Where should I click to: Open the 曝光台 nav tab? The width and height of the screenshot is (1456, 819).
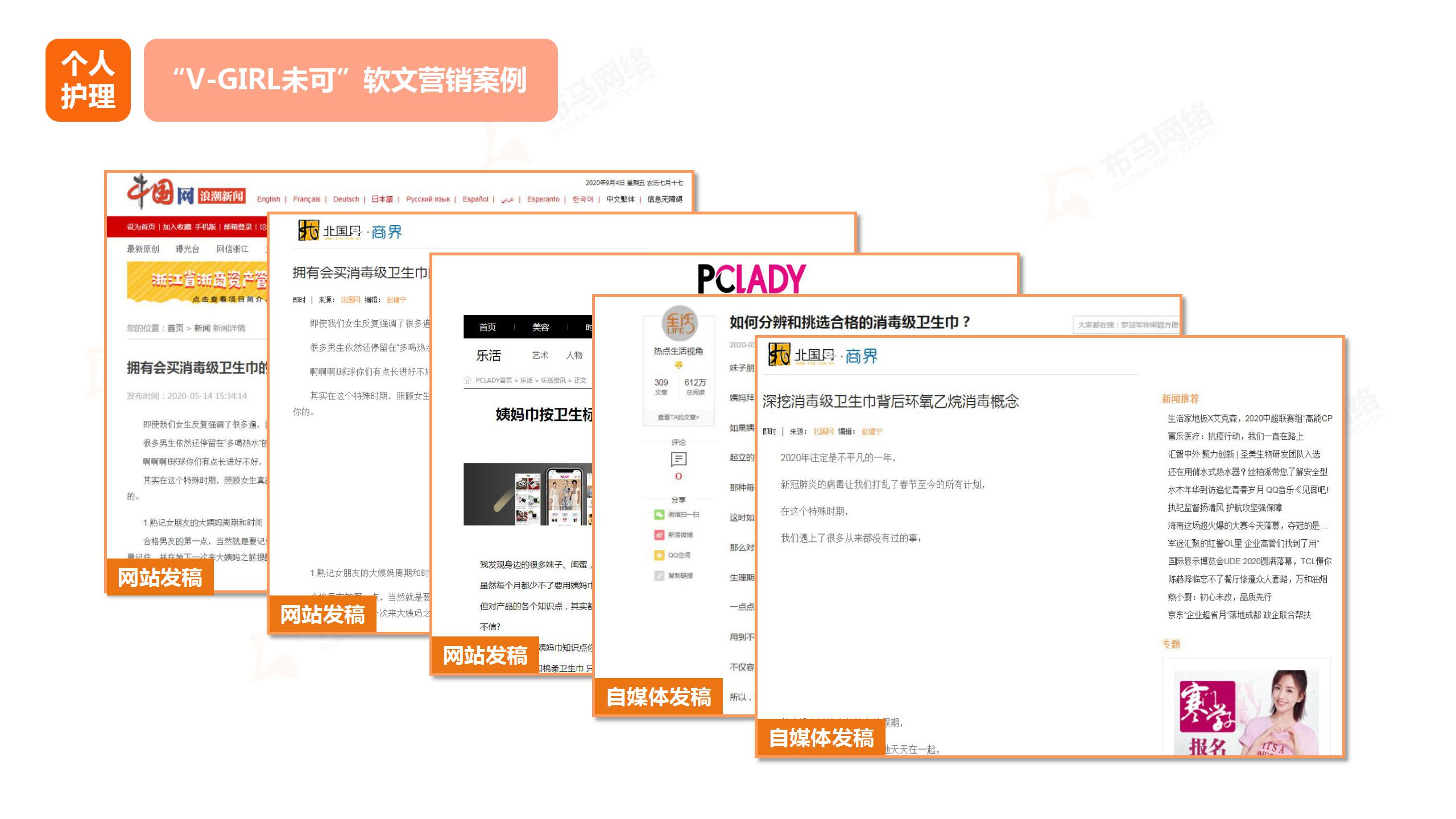tap(187, 249)
